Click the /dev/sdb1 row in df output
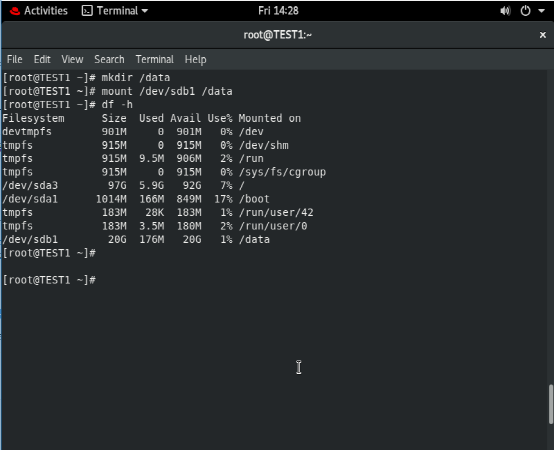 click(x=136, y=239)
